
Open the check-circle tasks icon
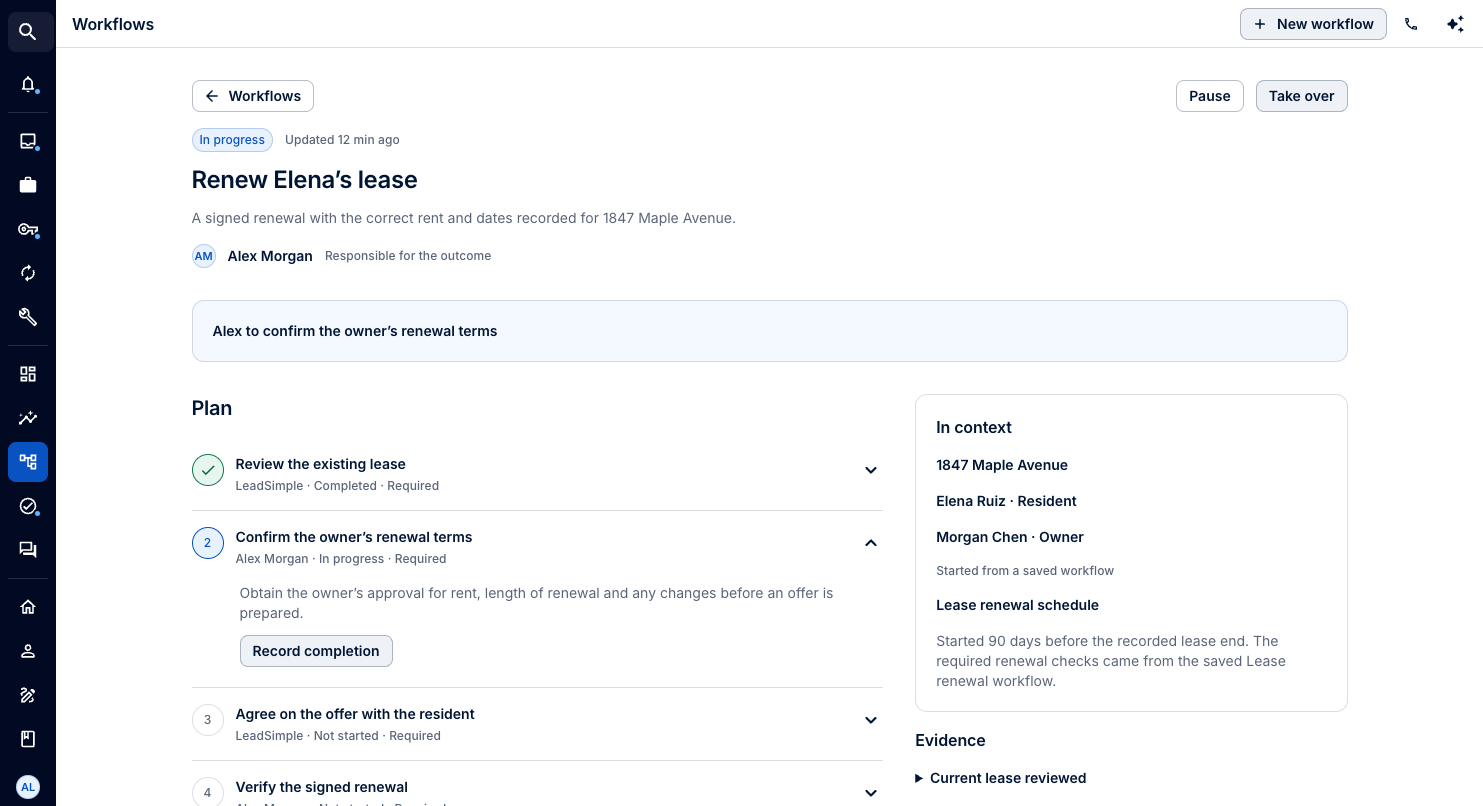(28, 506)
